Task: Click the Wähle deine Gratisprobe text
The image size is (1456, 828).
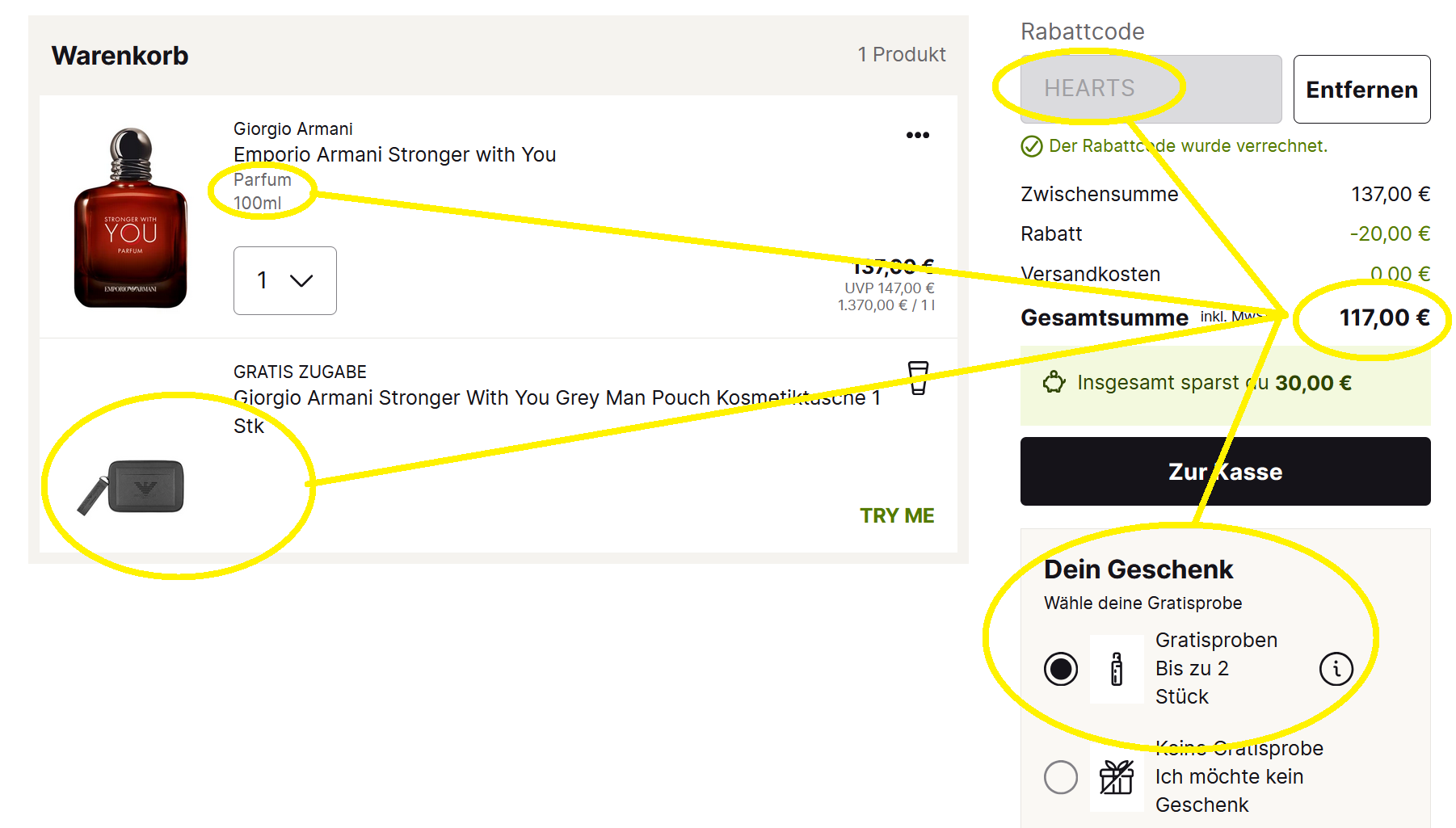Action: [x=1142, y=603]
